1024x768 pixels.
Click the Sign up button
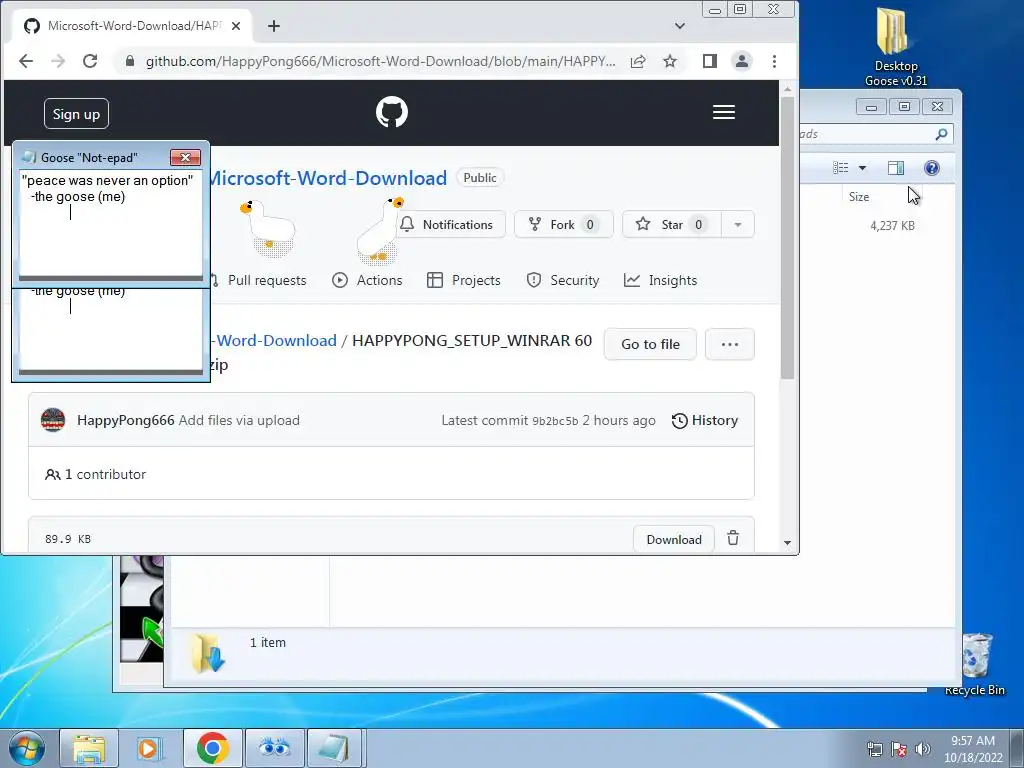pos(76,114)
